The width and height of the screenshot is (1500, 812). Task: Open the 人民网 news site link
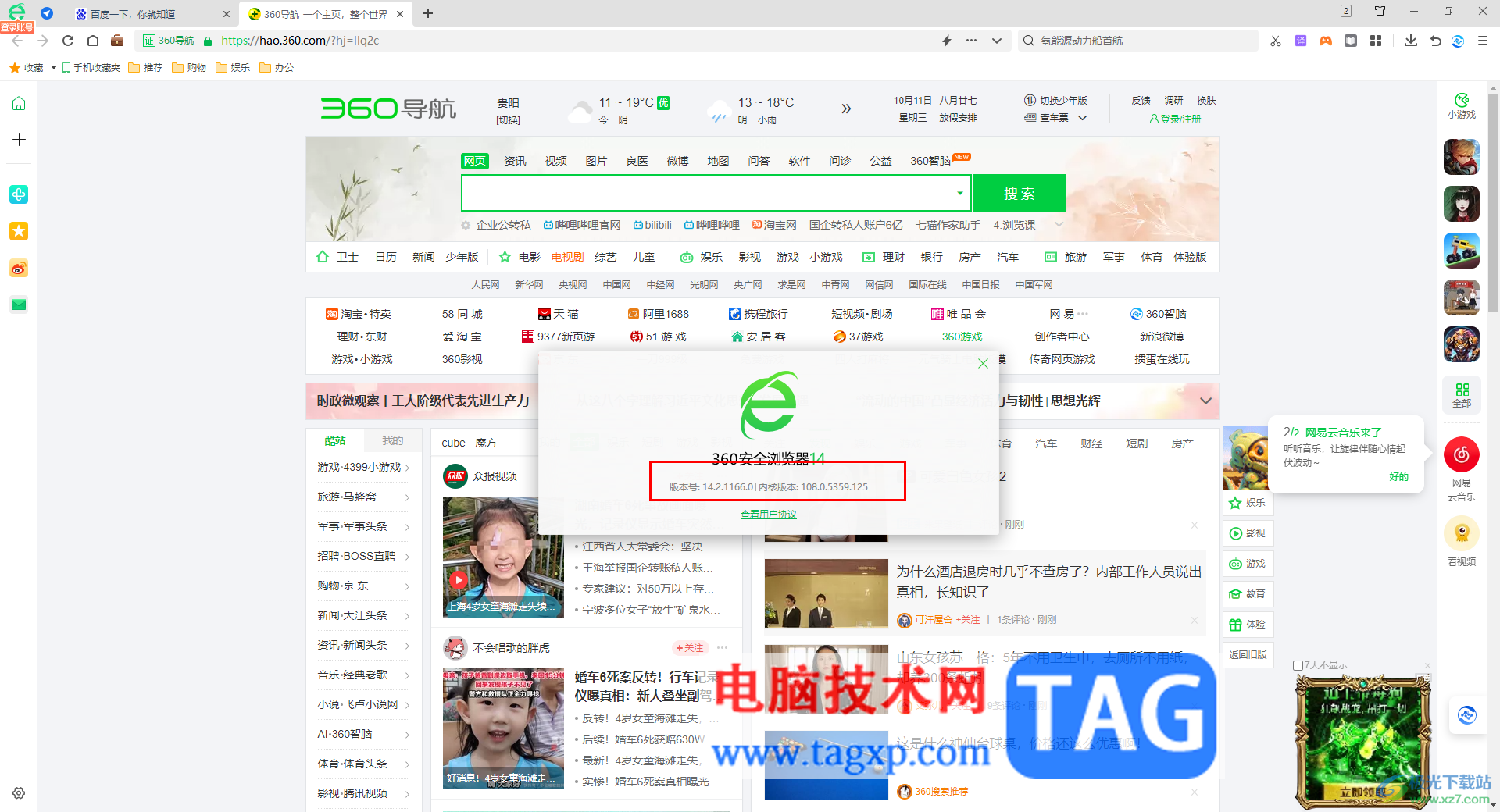pyautogui.click(x=485, y=285)
